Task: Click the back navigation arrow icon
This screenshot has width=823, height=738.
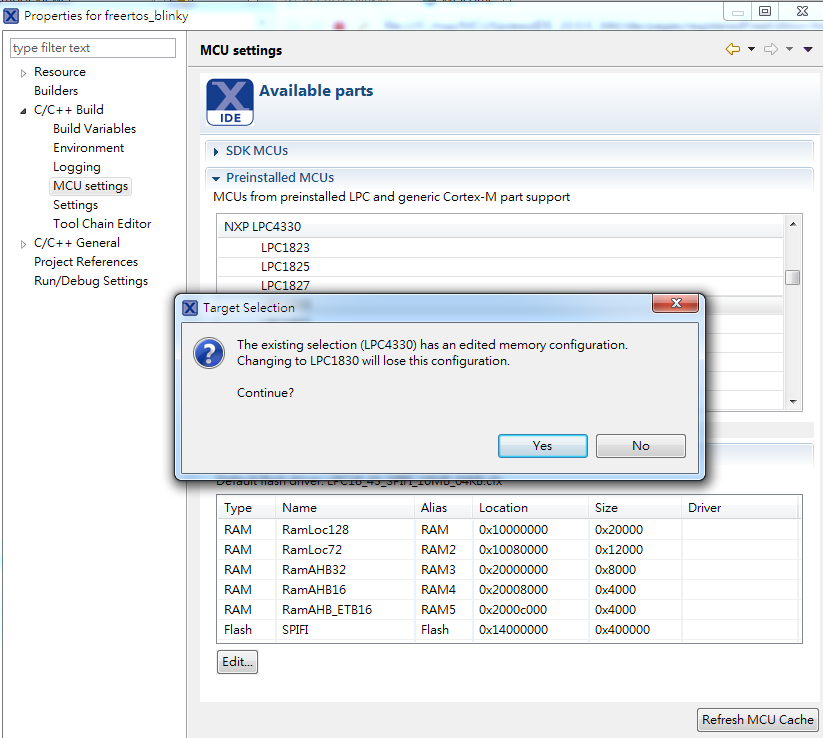Action: 733,49
